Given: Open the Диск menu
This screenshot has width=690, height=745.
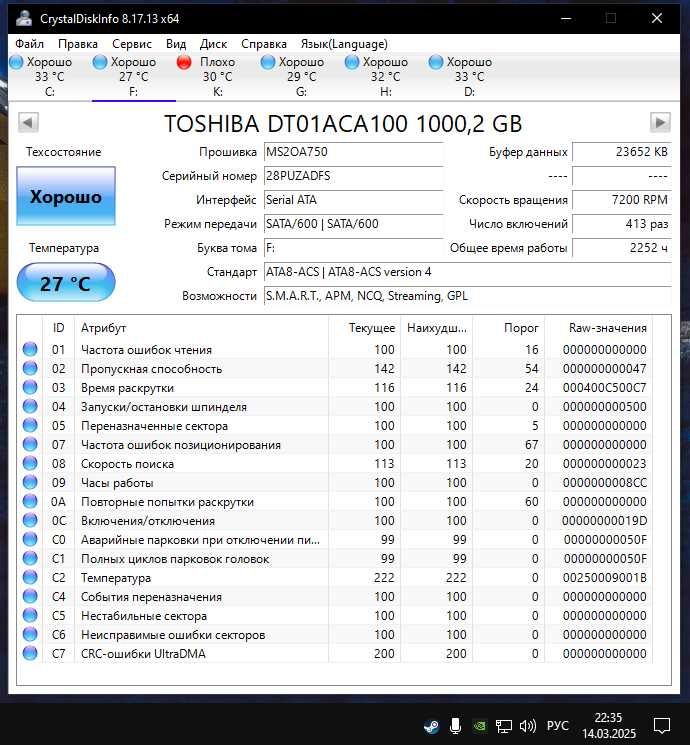Looking at the screenshot, I should (213, 44).
